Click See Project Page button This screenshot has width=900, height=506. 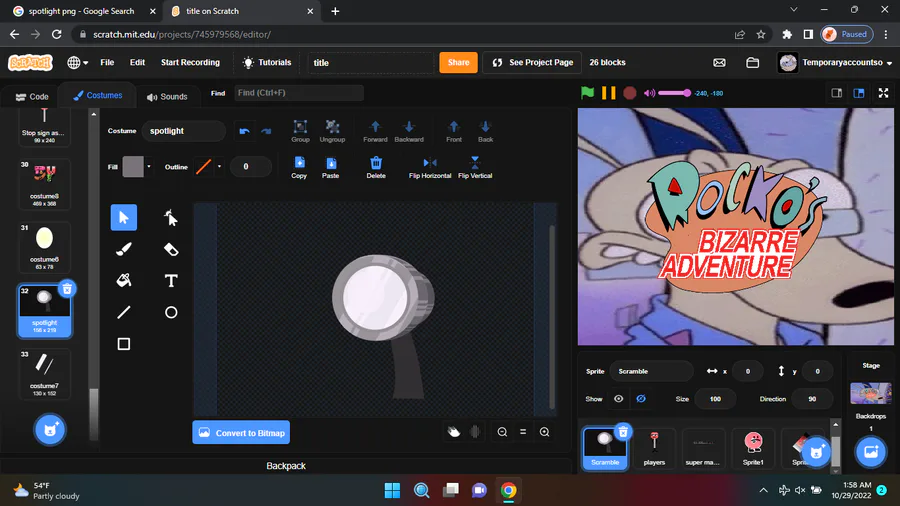[x=532, y=63]
